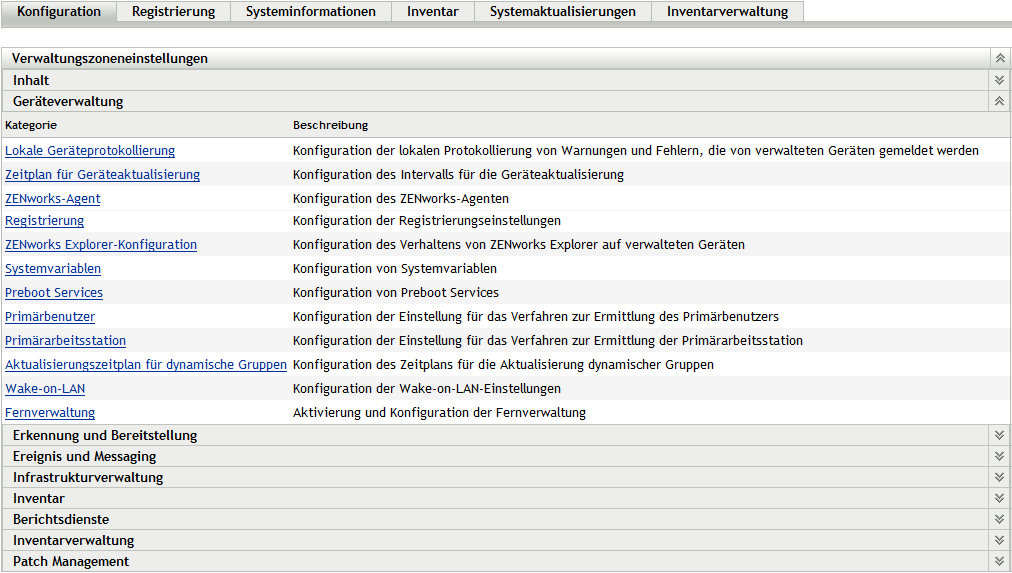This screenshot has width=1012, height=573.
Task: Collapse the Verwaltungszoneneinstellungen panel chevron
Action: pyautogui.click(x=999, y=58)
